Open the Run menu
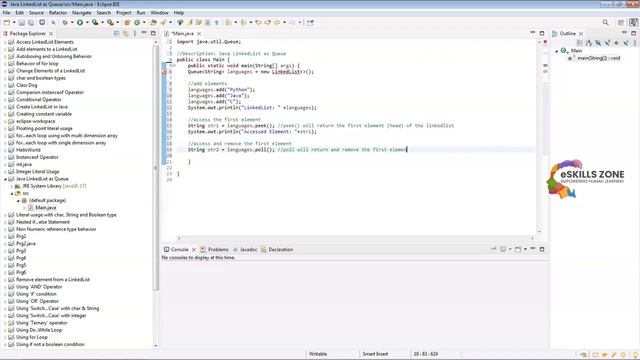The height and width of the screenshot is (360, 640). click(x=140, y=13)
